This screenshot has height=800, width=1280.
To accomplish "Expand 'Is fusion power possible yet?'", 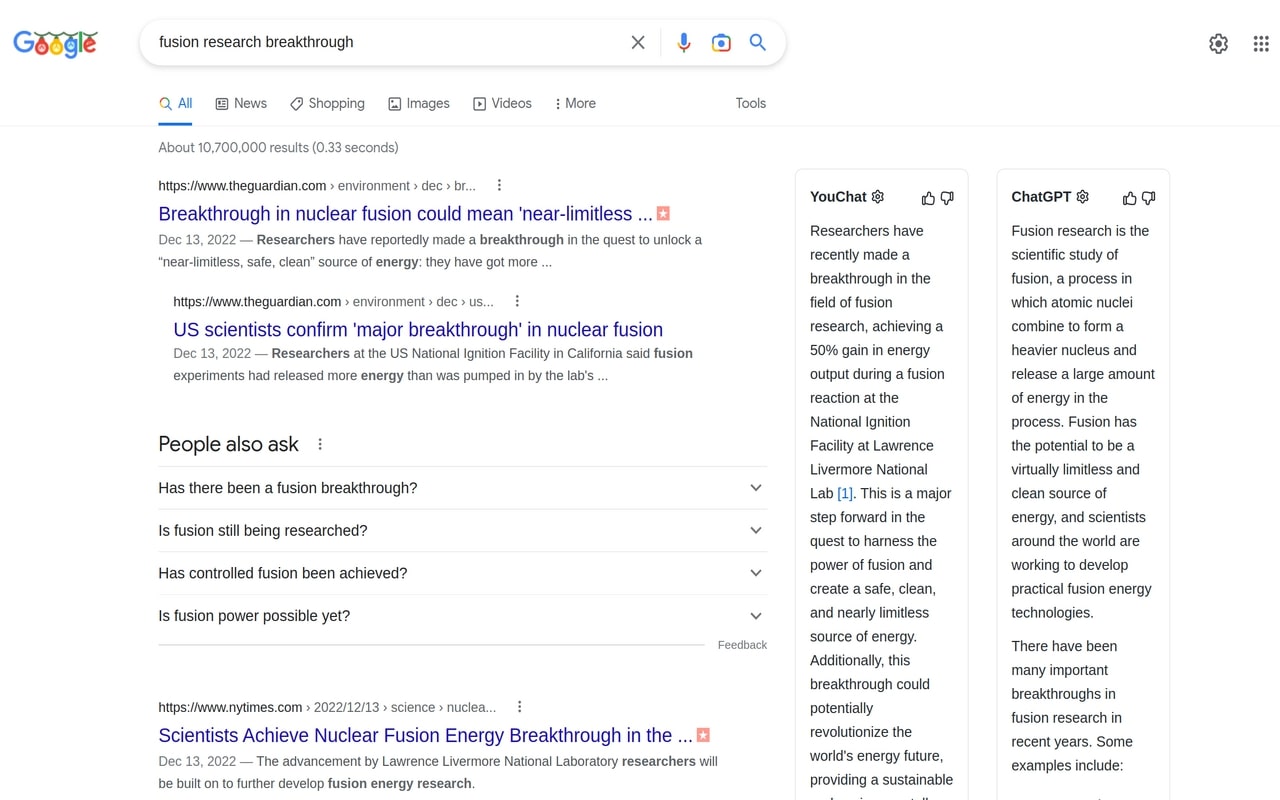I will 462,616.
